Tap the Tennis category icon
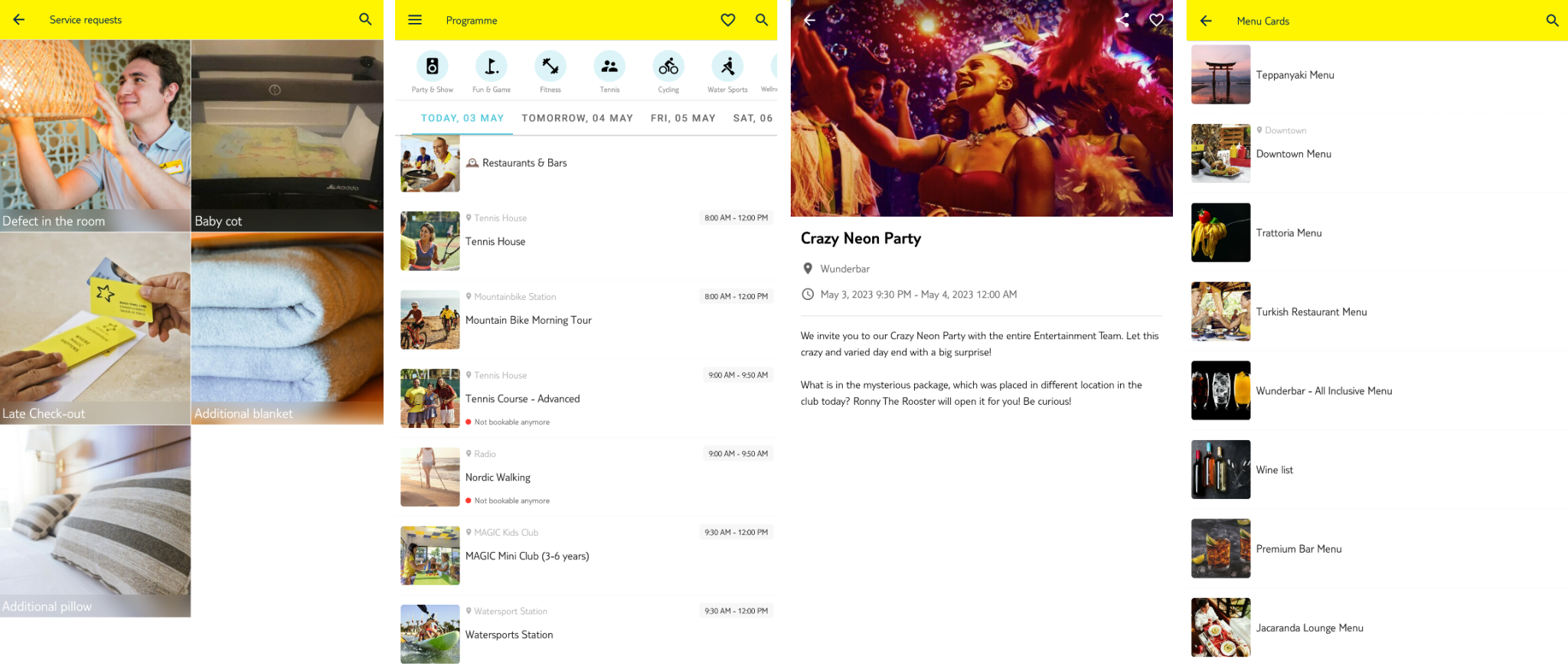This screenshot has width=1568, height=669. click(609, 67)
